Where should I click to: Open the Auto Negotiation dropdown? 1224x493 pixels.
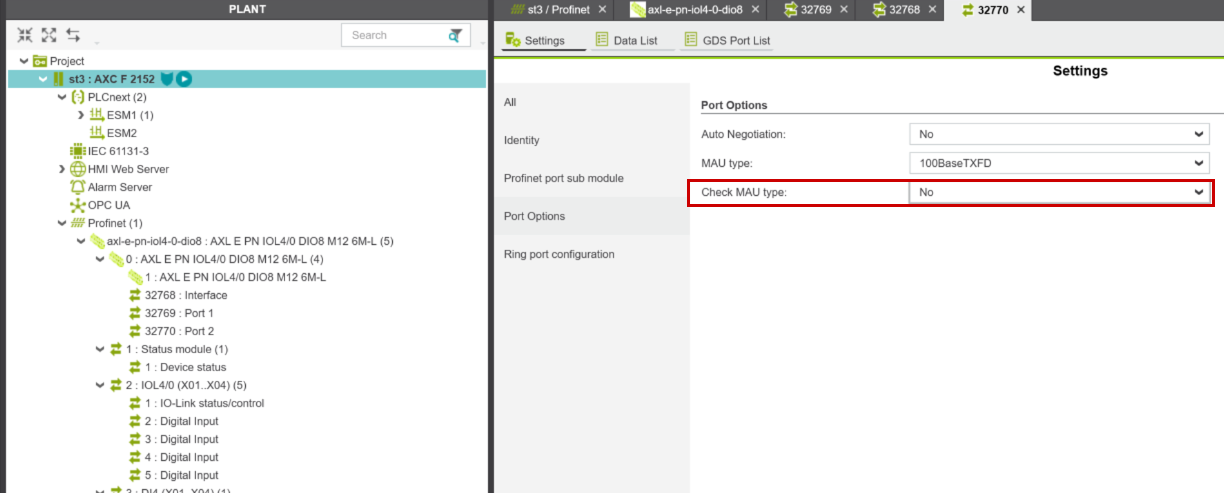pos(1059,134)
